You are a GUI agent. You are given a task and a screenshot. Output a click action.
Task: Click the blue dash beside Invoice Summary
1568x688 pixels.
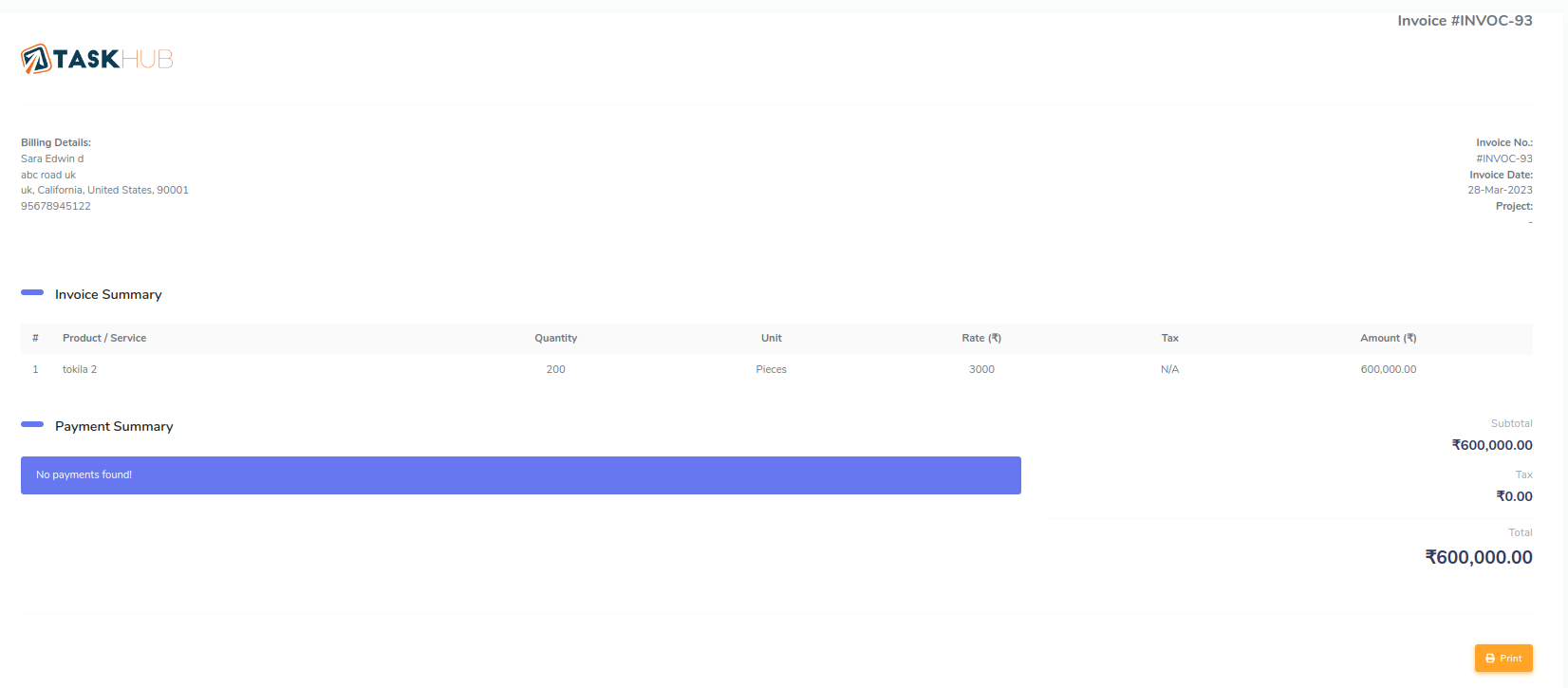32,293
